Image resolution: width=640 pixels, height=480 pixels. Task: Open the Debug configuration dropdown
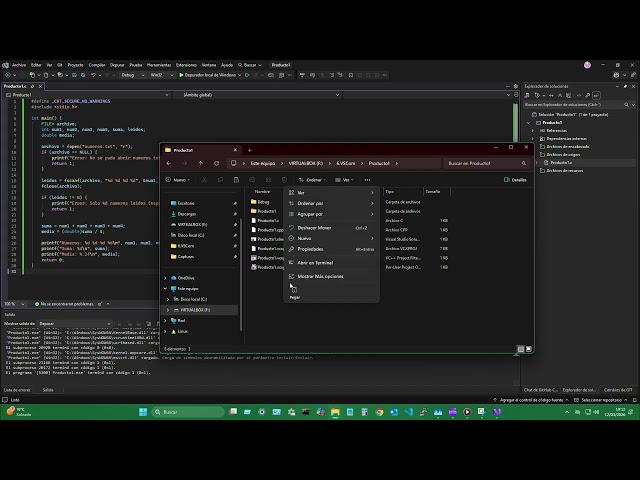coord(133,75)
